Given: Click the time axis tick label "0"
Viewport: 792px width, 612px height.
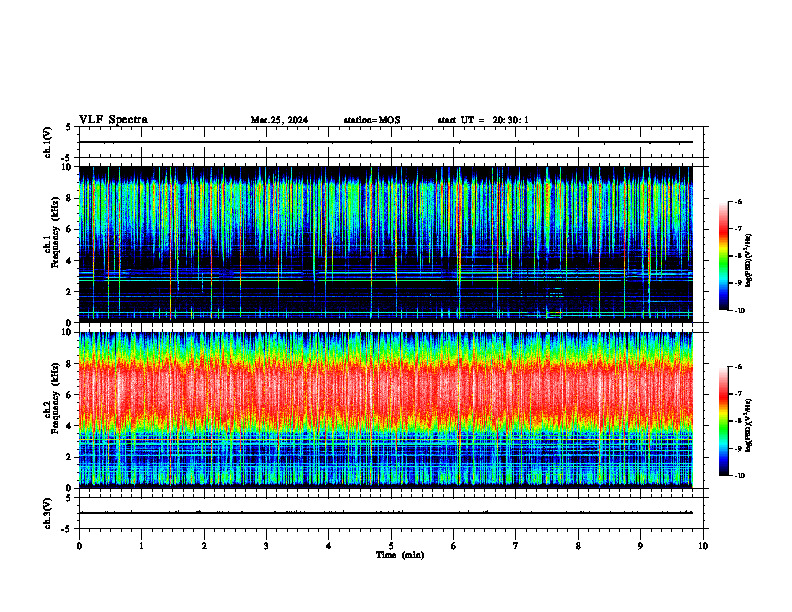Looking at the screenshot, I should click(79, 546).
